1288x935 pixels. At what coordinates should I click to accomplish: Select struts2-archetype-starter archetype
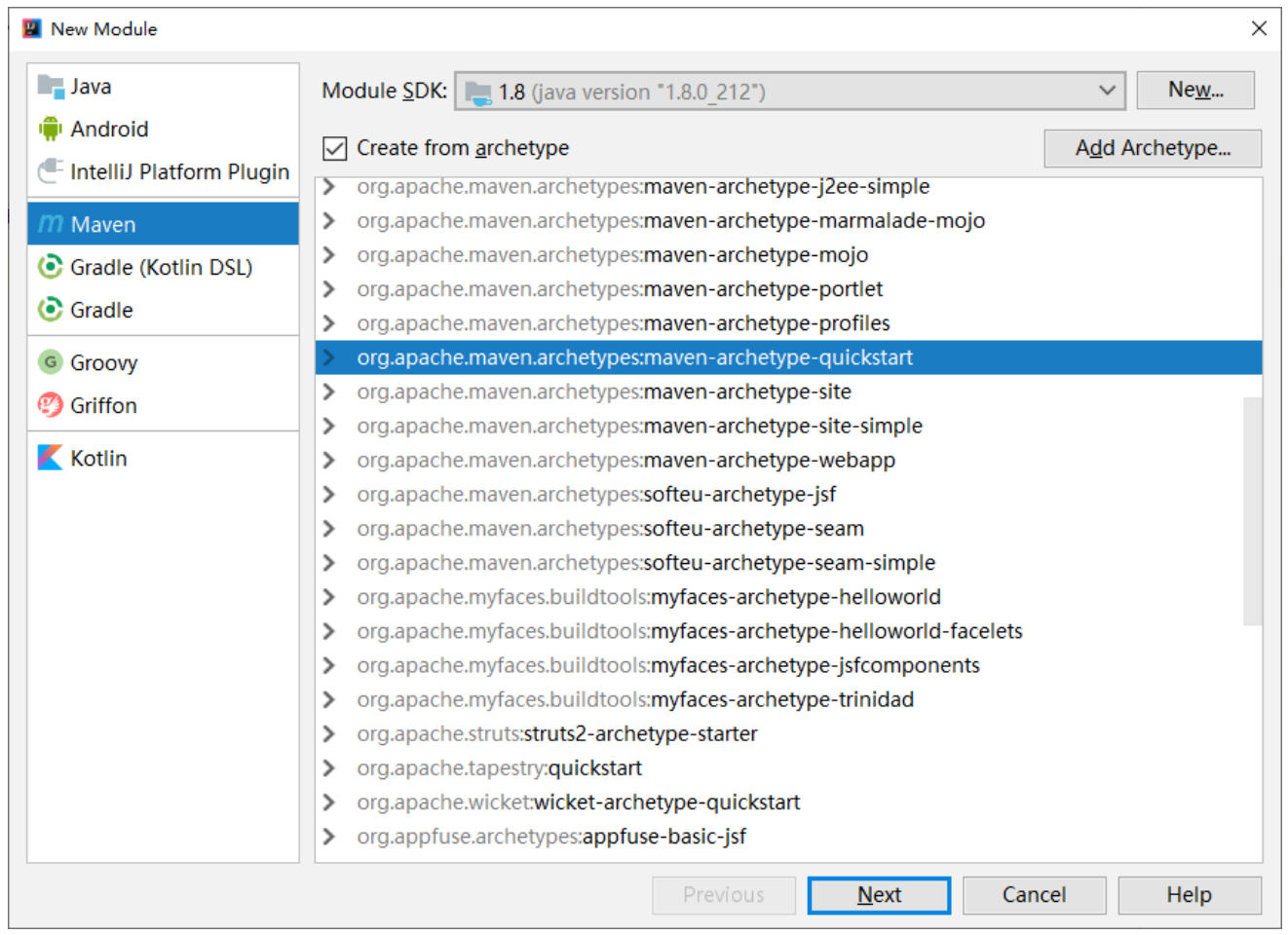pos(788,733)
